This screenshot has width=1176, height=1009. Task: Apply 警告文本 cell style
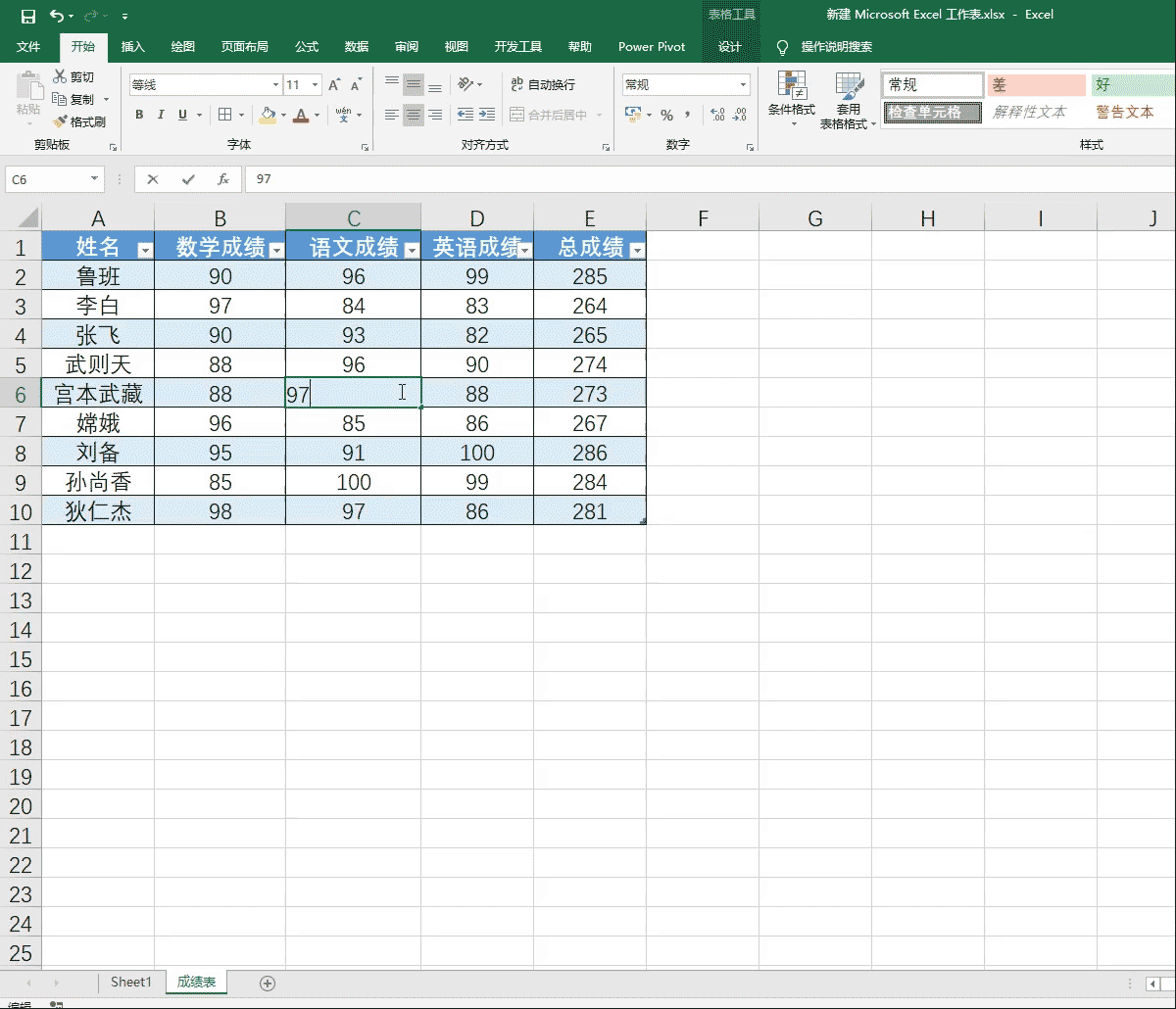[x=1133, y=112]
